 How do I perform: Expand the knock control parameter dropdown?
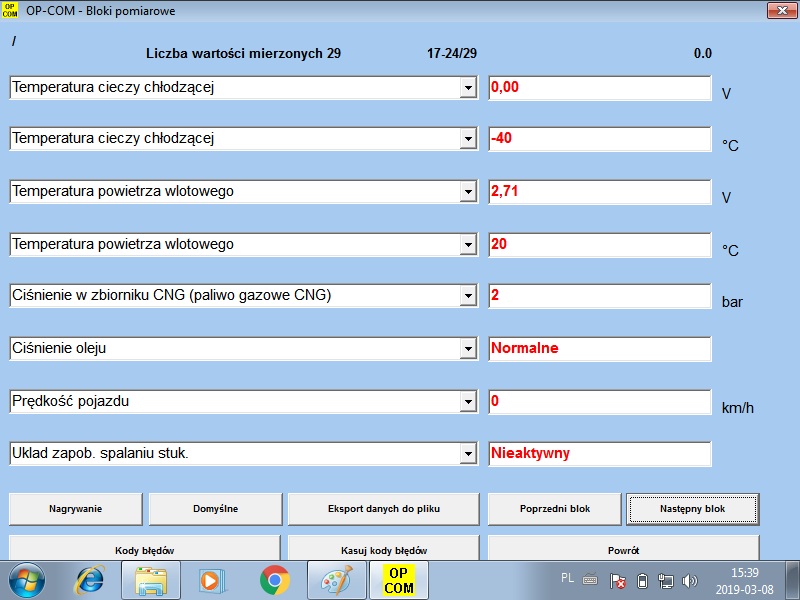[467, 454]
